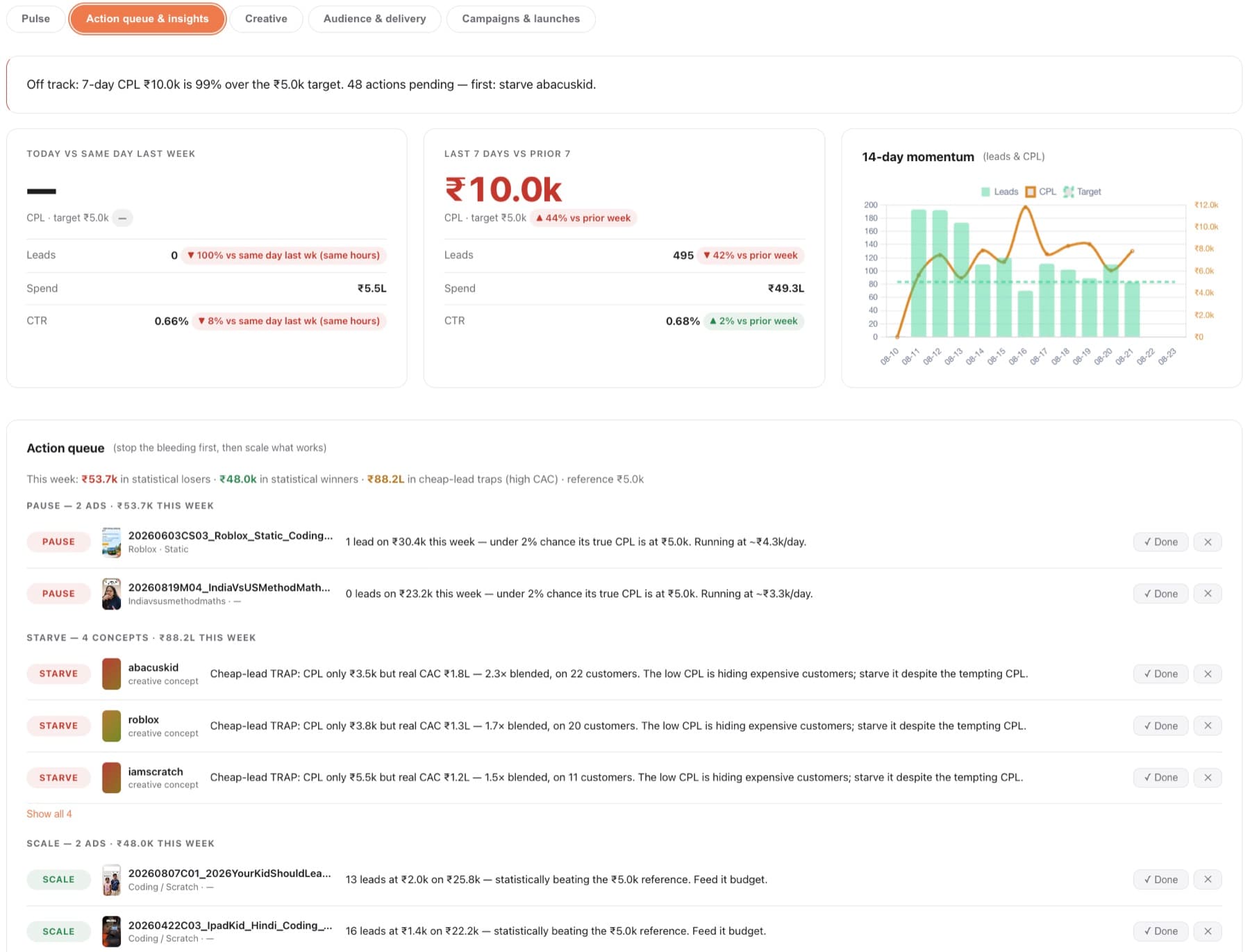This screenshot has width=1250, height=952.
Task: Click the iamscratch concept name
Action: [156, 771]
